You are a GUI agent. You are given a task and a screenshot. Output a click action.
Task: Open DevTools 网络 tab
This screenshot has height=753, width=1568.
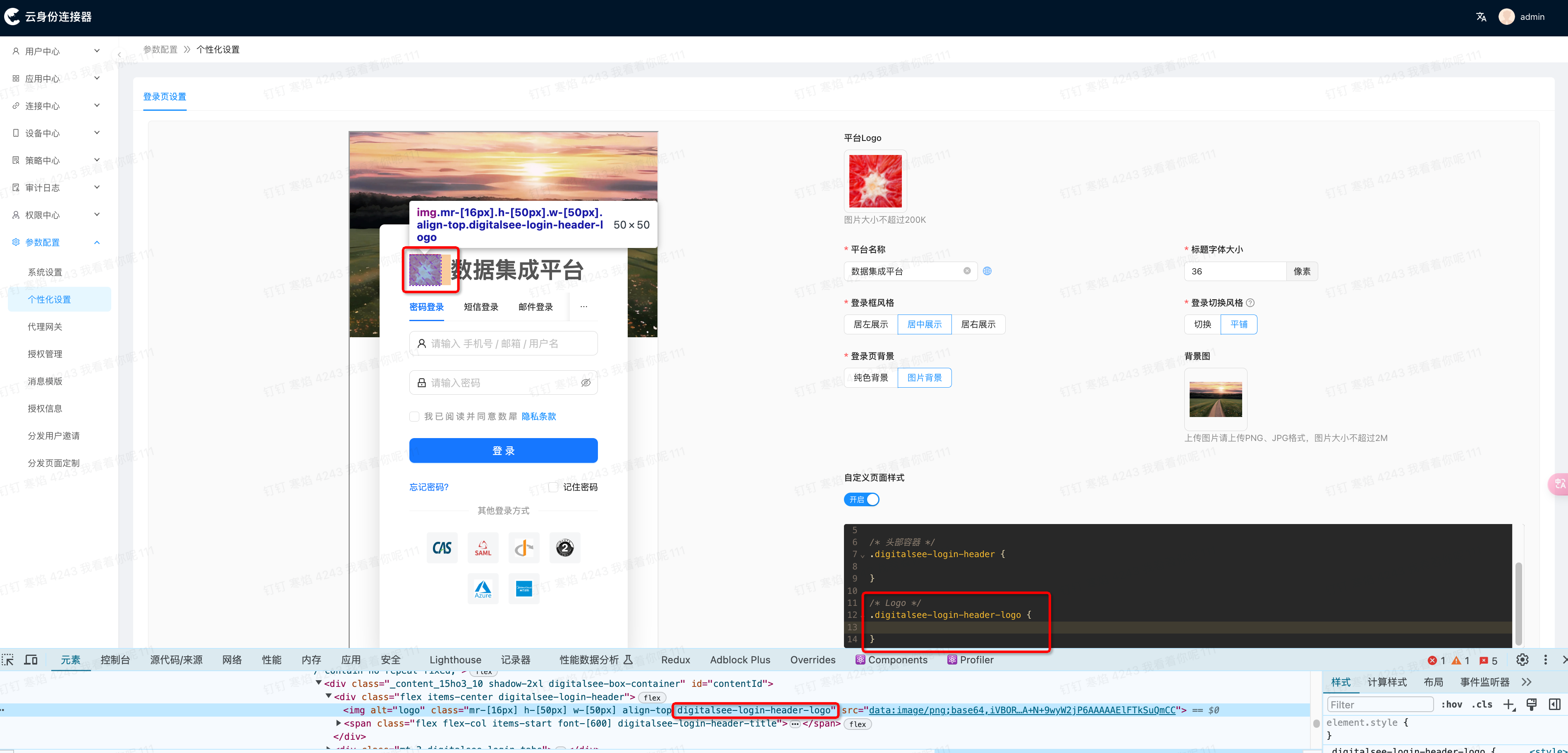coord(232,660)
